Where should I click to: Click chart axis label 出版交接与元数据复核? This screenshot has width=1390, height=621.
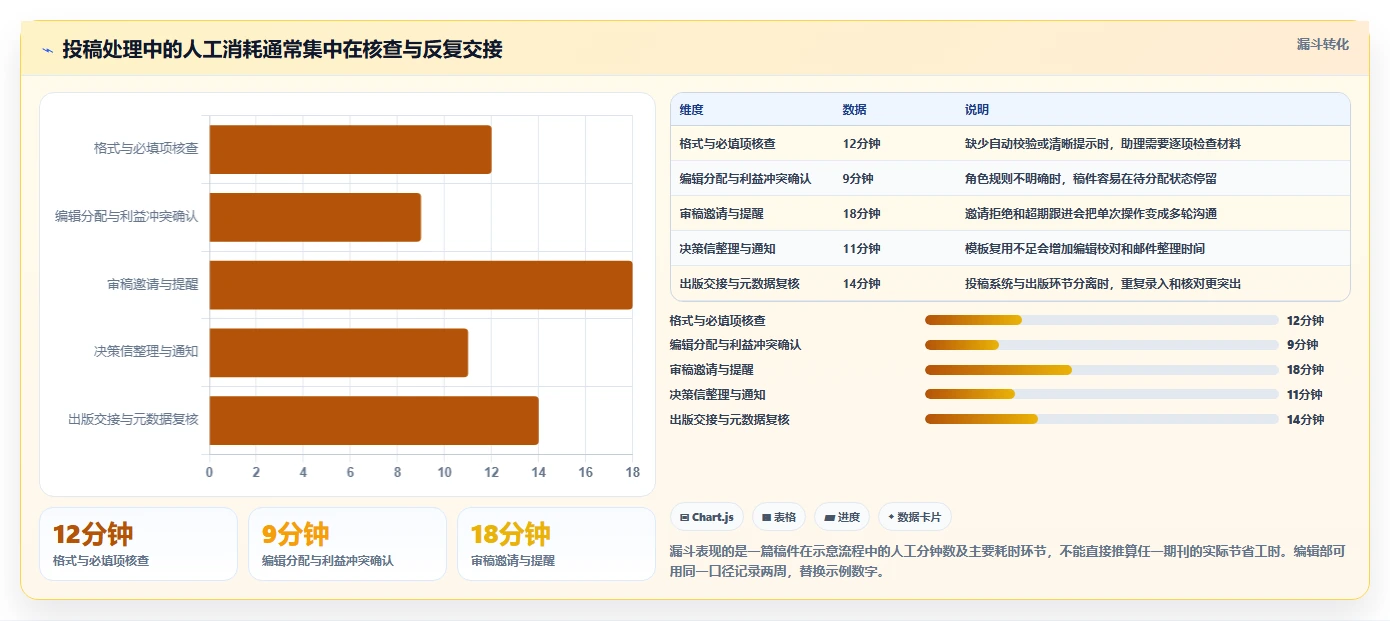pyautogui.click(x=133, y=420)
